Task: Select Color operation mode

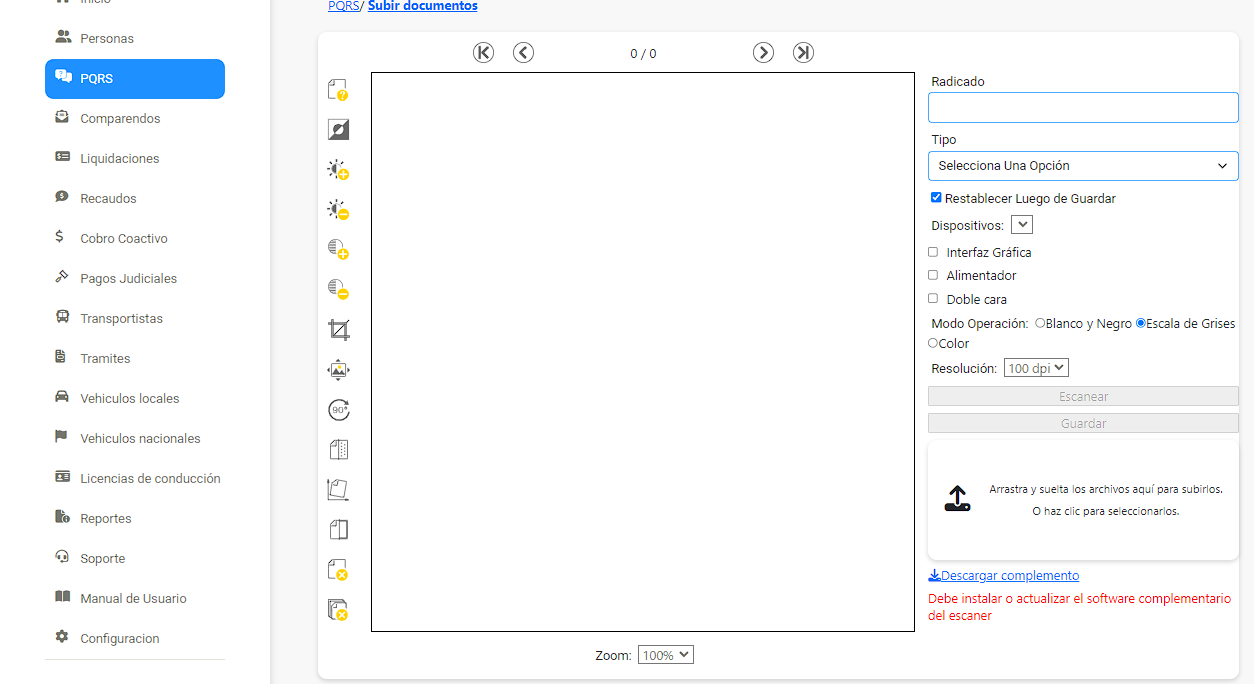Action: pos(933,343)
